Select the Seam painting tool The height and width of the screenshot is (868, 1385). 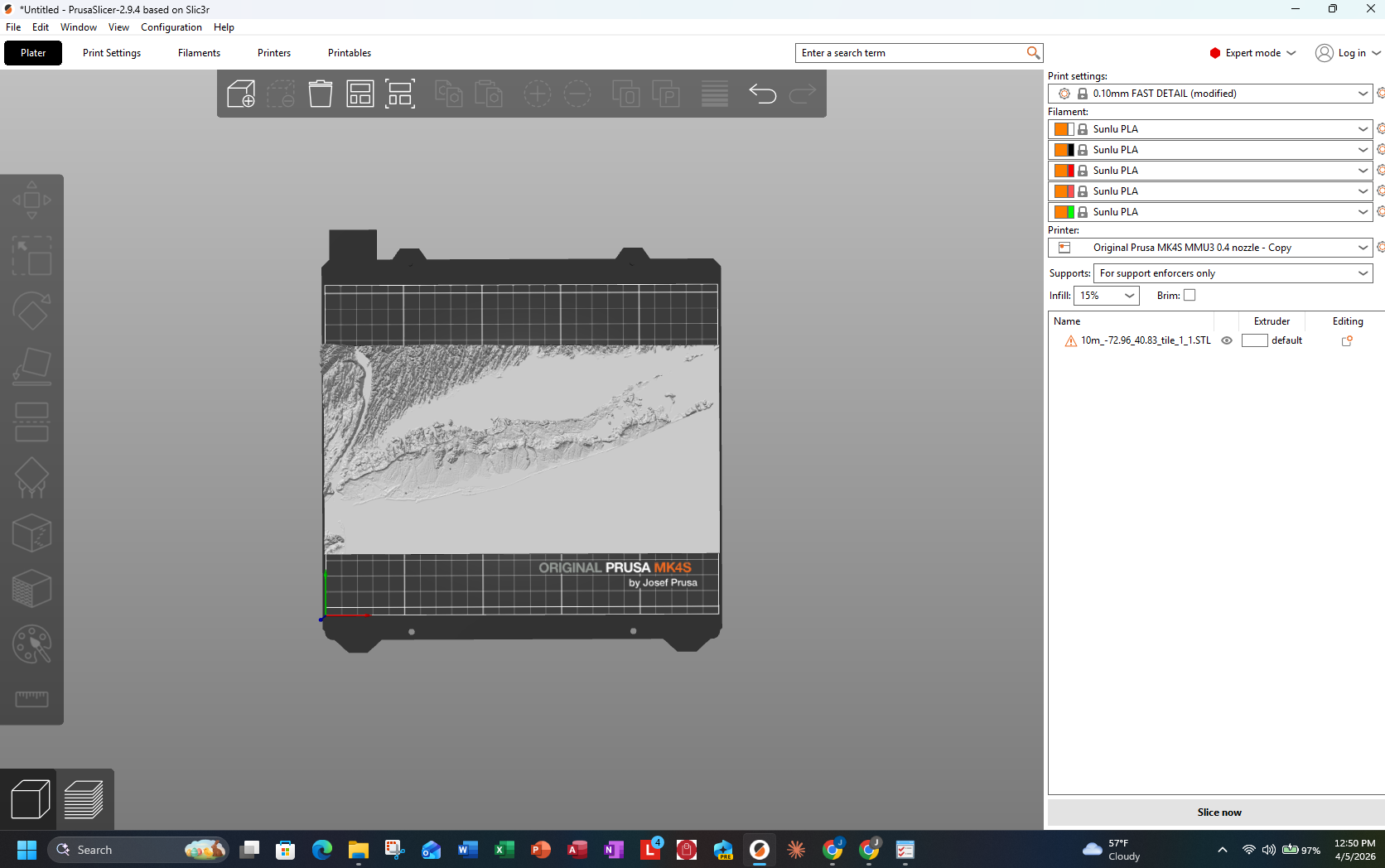(31, 533)
